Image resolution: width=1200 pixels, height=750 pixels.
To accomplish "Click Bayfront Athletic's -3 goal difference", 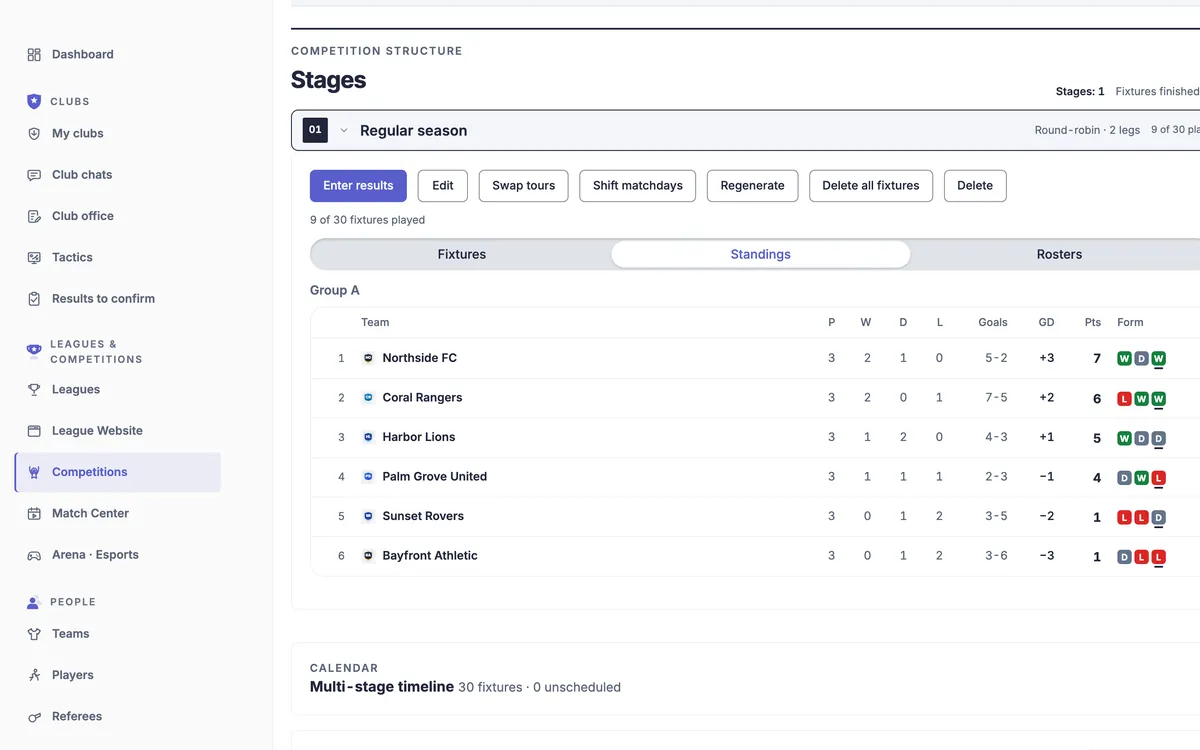I will pos(1047,556).
